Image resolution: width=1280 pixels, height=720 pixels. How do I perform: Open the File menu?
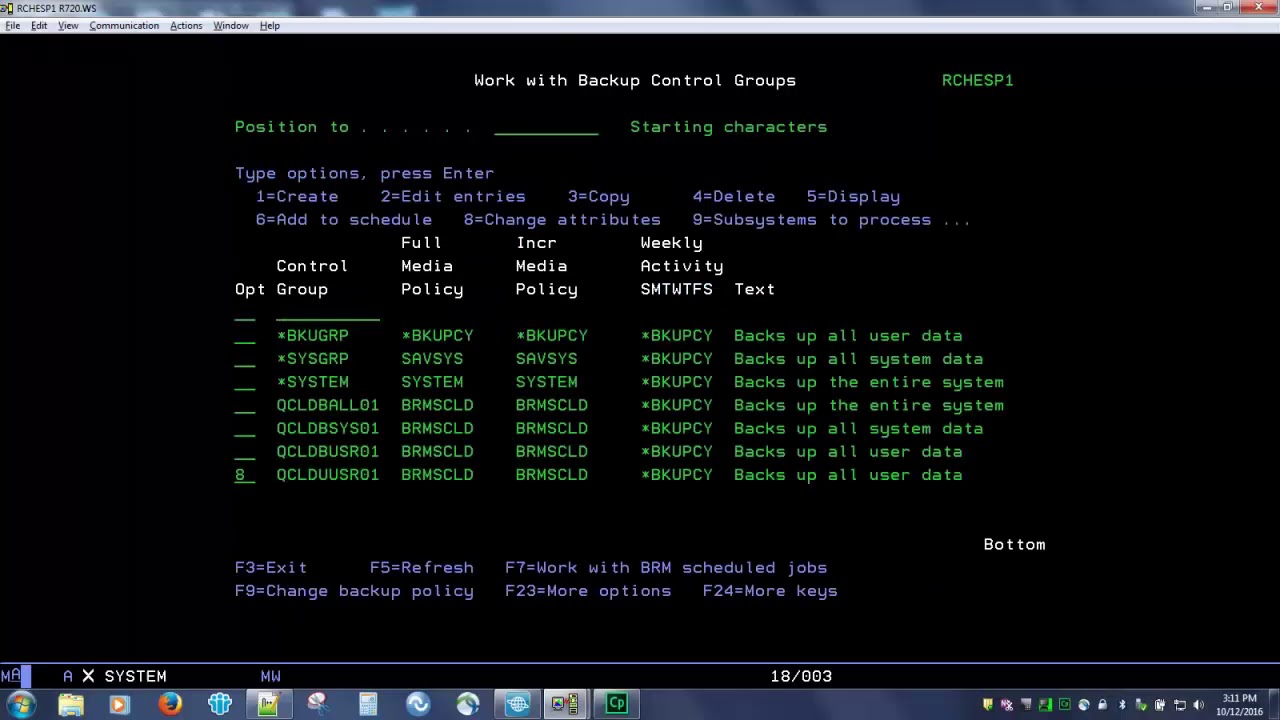click(x=13, y=25)
